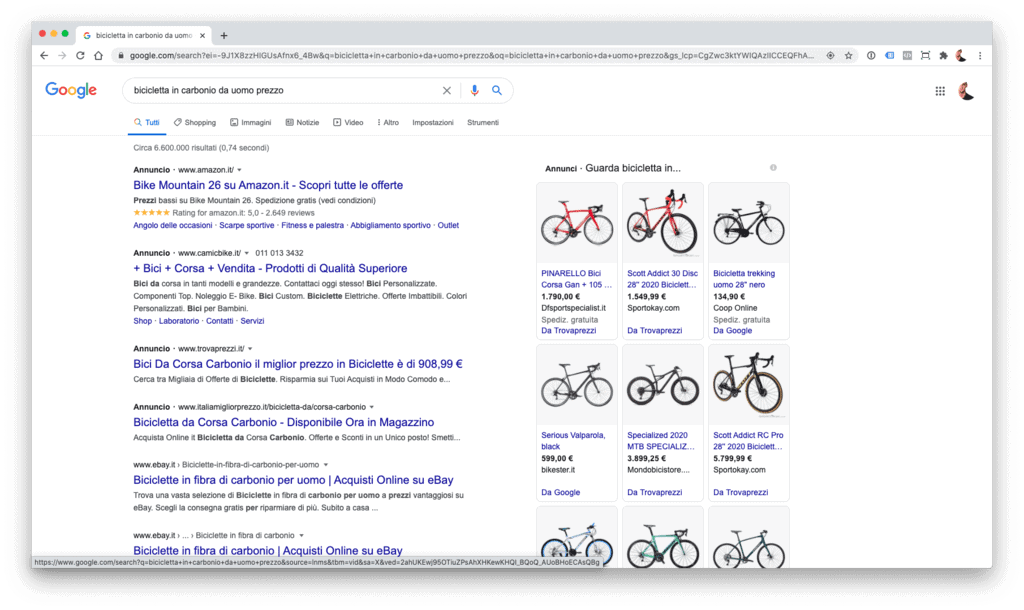Open the Altro more menu

pos(388,122)
